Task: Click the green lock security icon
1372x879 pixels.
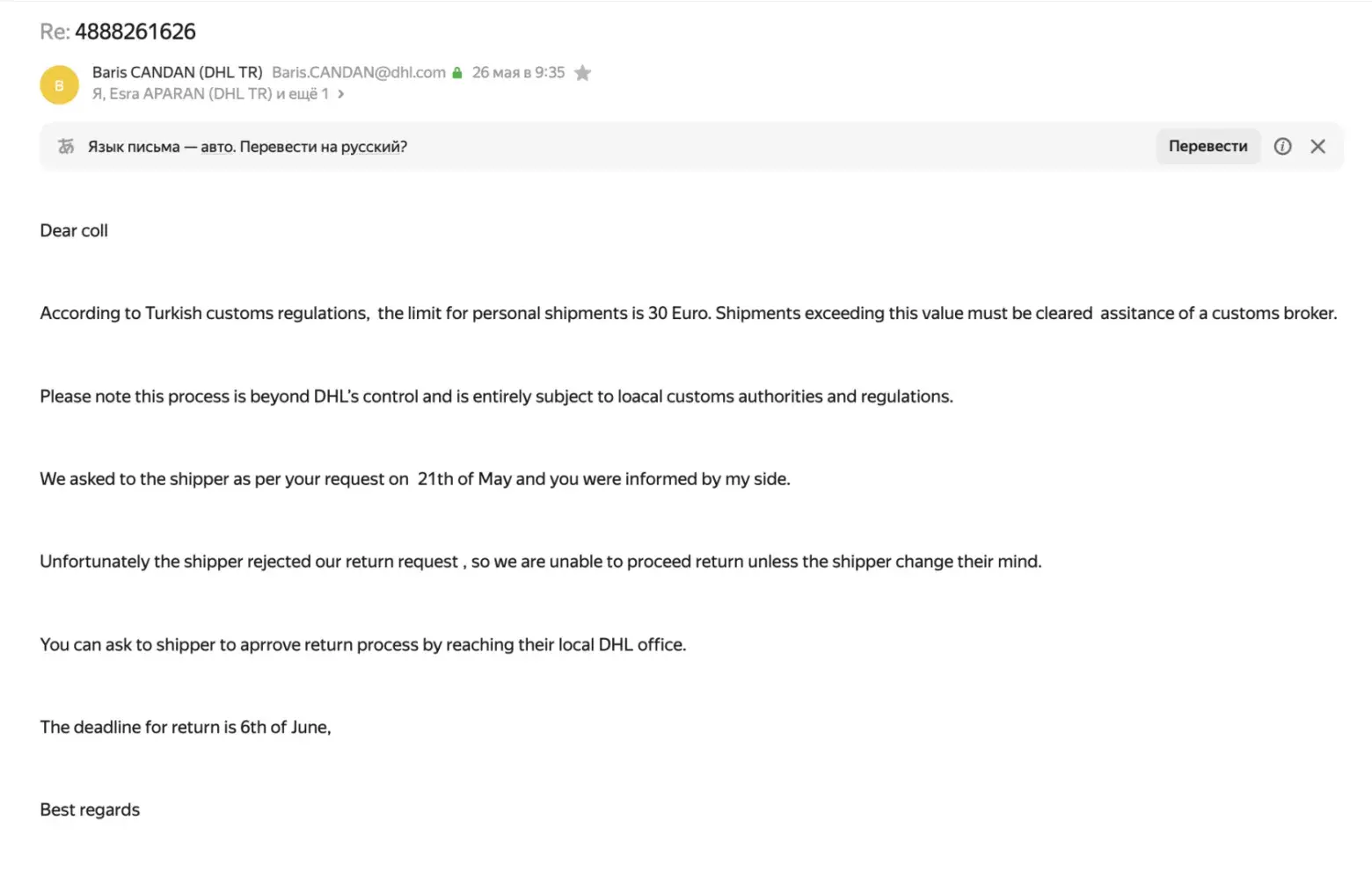Action: pyautogui.click(x=457, y=73)
